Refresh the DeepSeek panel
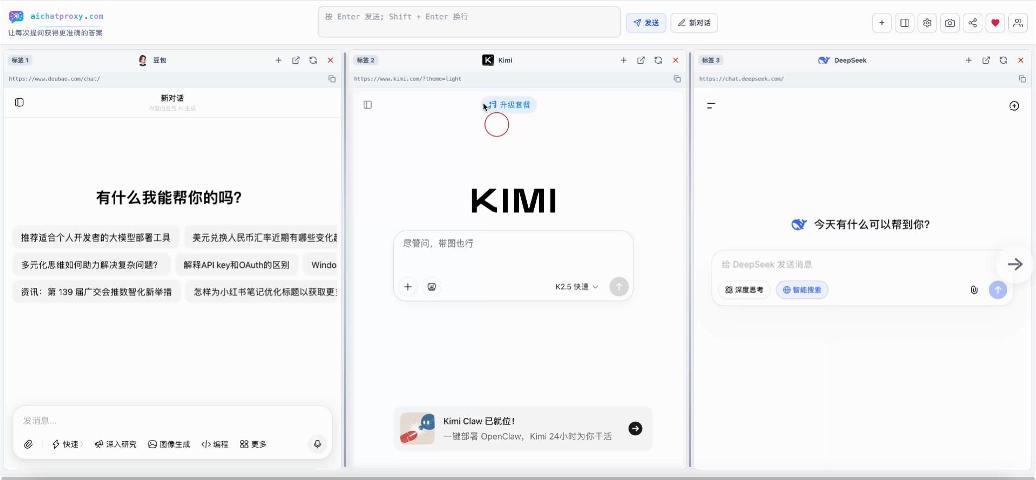Viewport: 1036px width, 480px height. coord(1003,60)
